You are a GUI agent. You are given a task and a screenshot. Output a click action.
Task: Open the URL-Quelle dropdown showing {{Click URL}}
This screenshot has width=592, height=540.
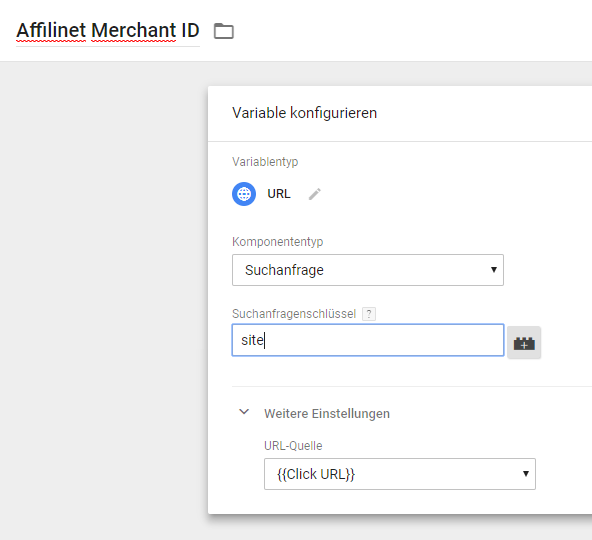[400, 474]
